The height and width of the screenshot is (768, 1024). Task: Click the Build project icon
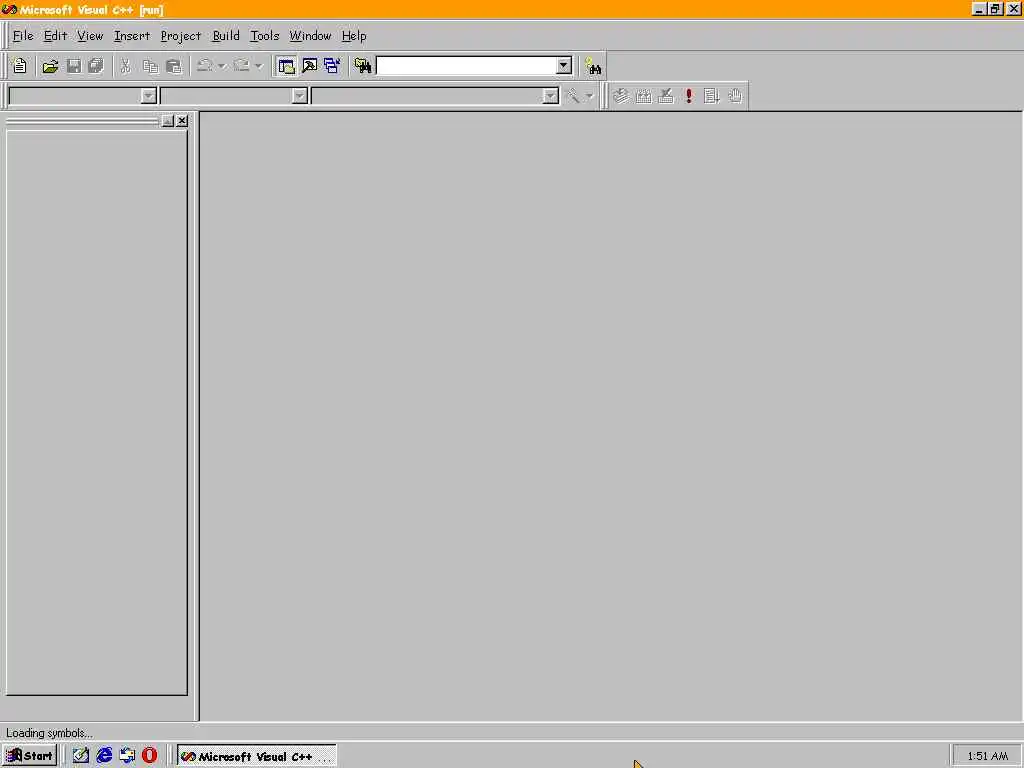(643, 97)
